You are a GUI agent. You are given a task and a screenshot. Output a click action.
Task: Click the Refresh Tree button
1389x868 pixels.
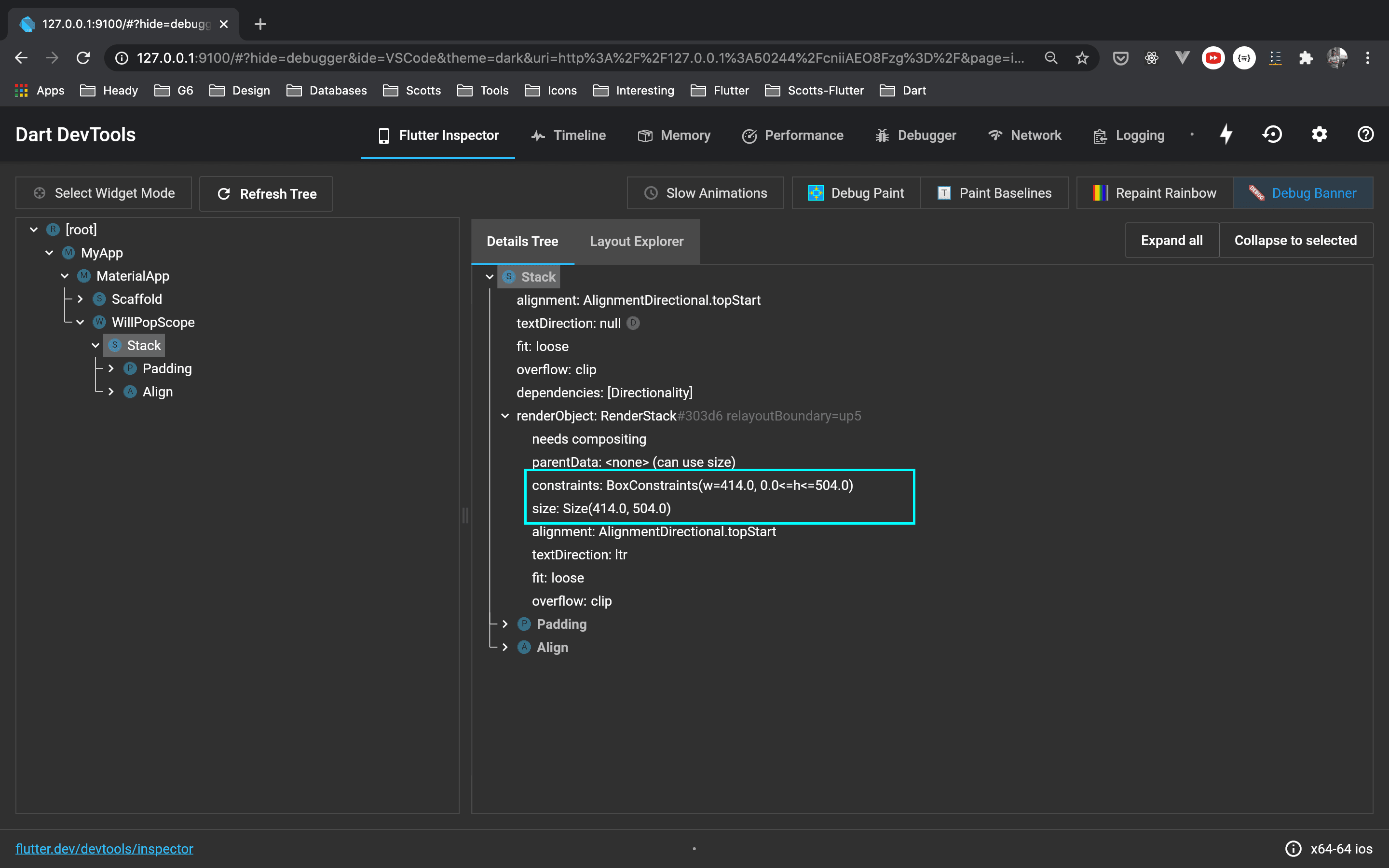click(266, 194)
